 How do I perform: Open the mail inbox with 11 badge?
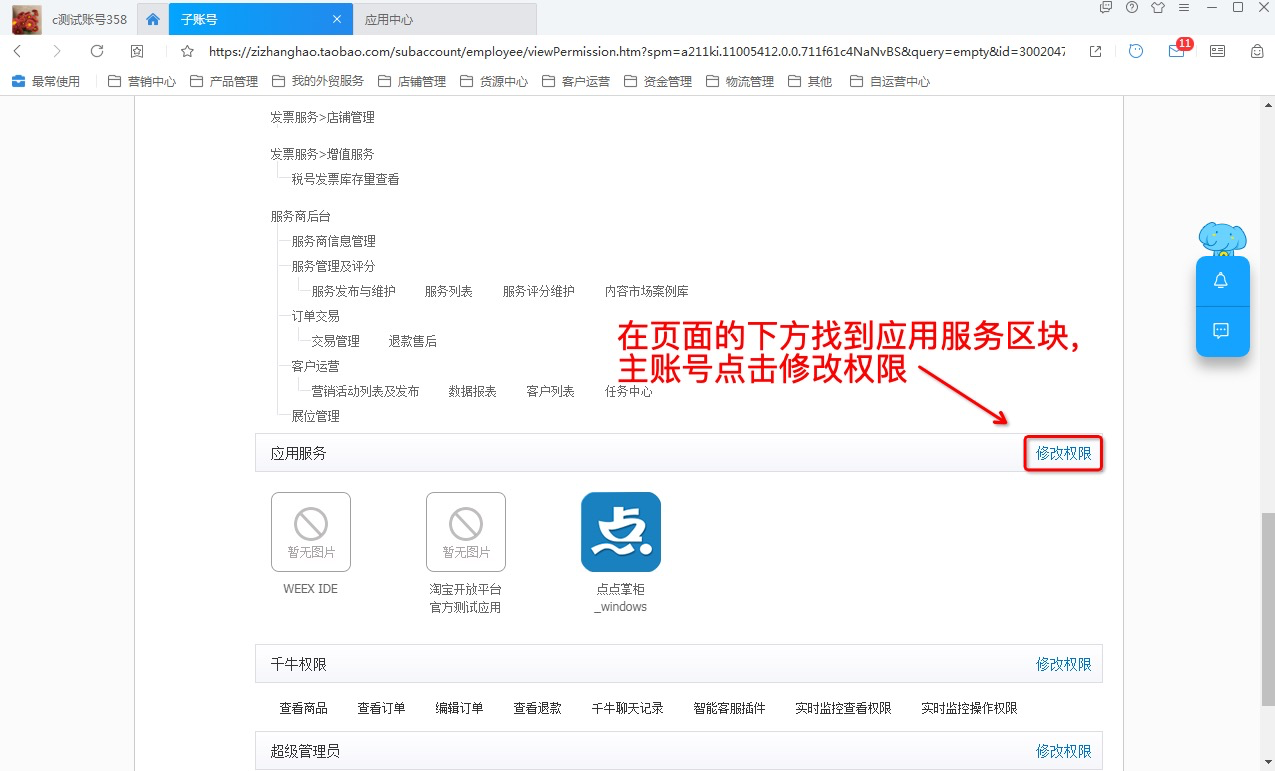[1177, 50]
